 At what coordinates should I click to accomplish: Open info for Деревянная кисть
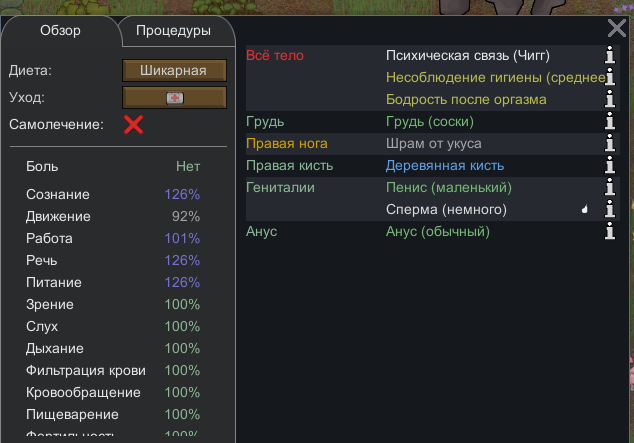(608, 166)
